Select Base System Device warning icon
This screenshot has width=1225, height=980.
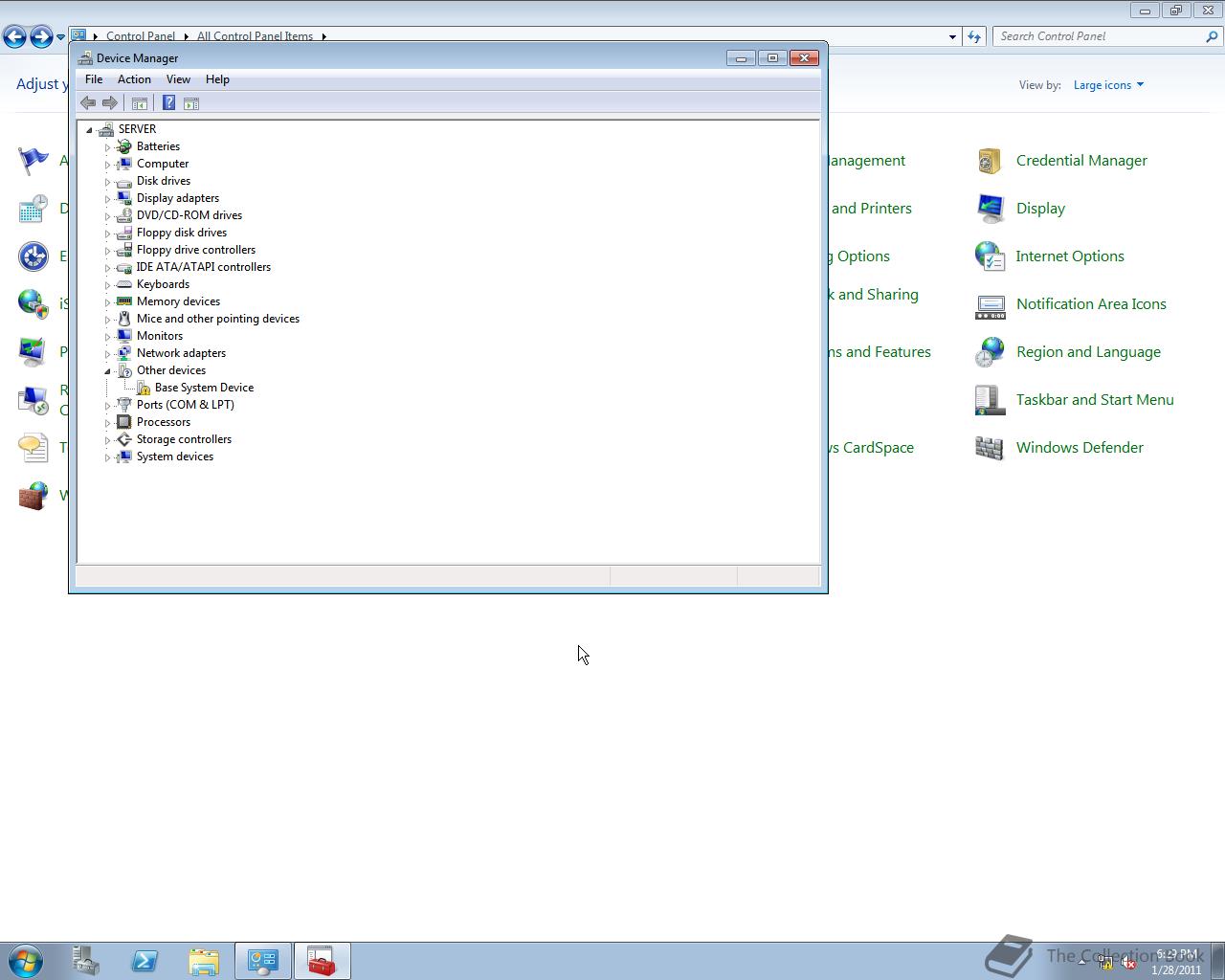click(143, 388)
